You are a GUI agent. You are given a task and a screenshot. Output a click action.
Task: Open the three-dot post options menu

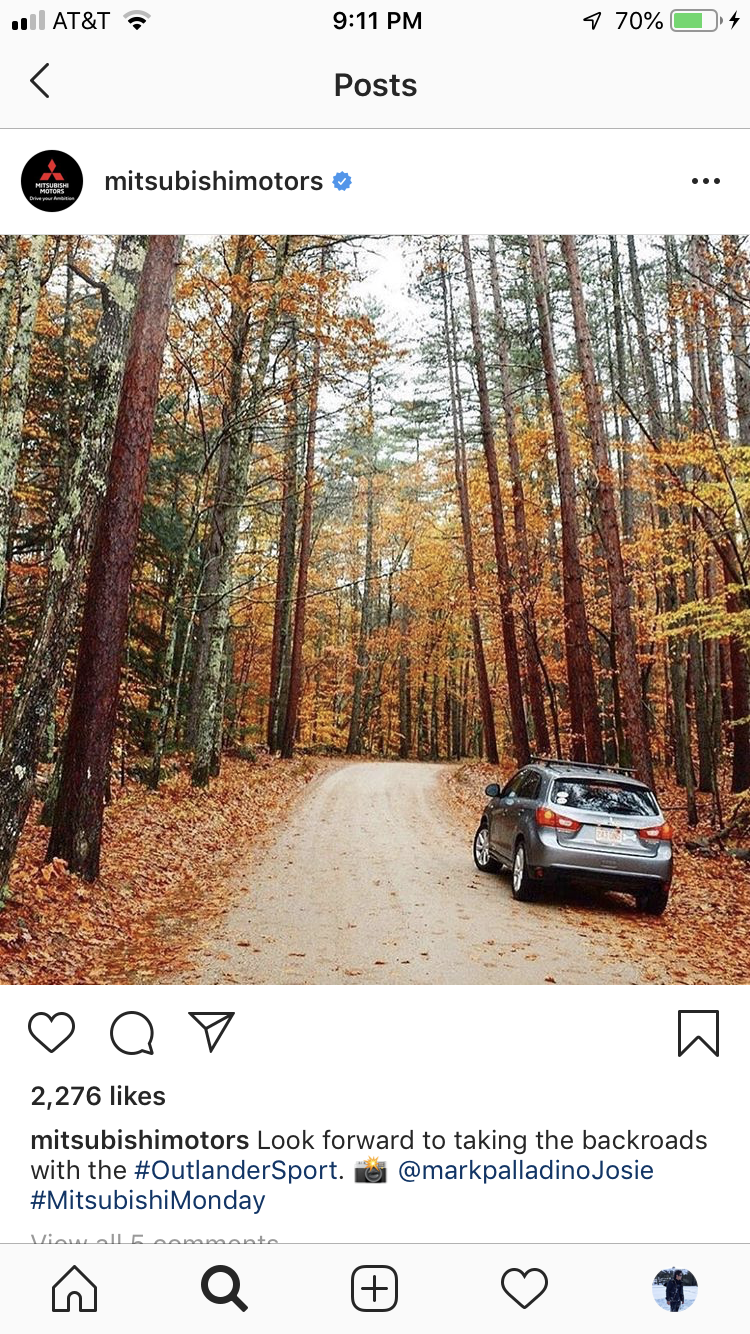706,181
